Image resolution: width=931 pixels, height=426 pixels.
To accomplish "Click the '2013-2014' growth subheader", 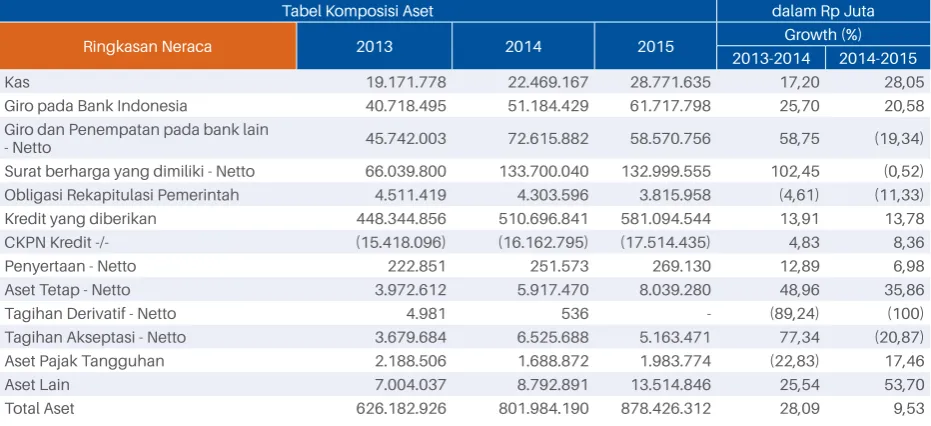I will pos(771,58).
